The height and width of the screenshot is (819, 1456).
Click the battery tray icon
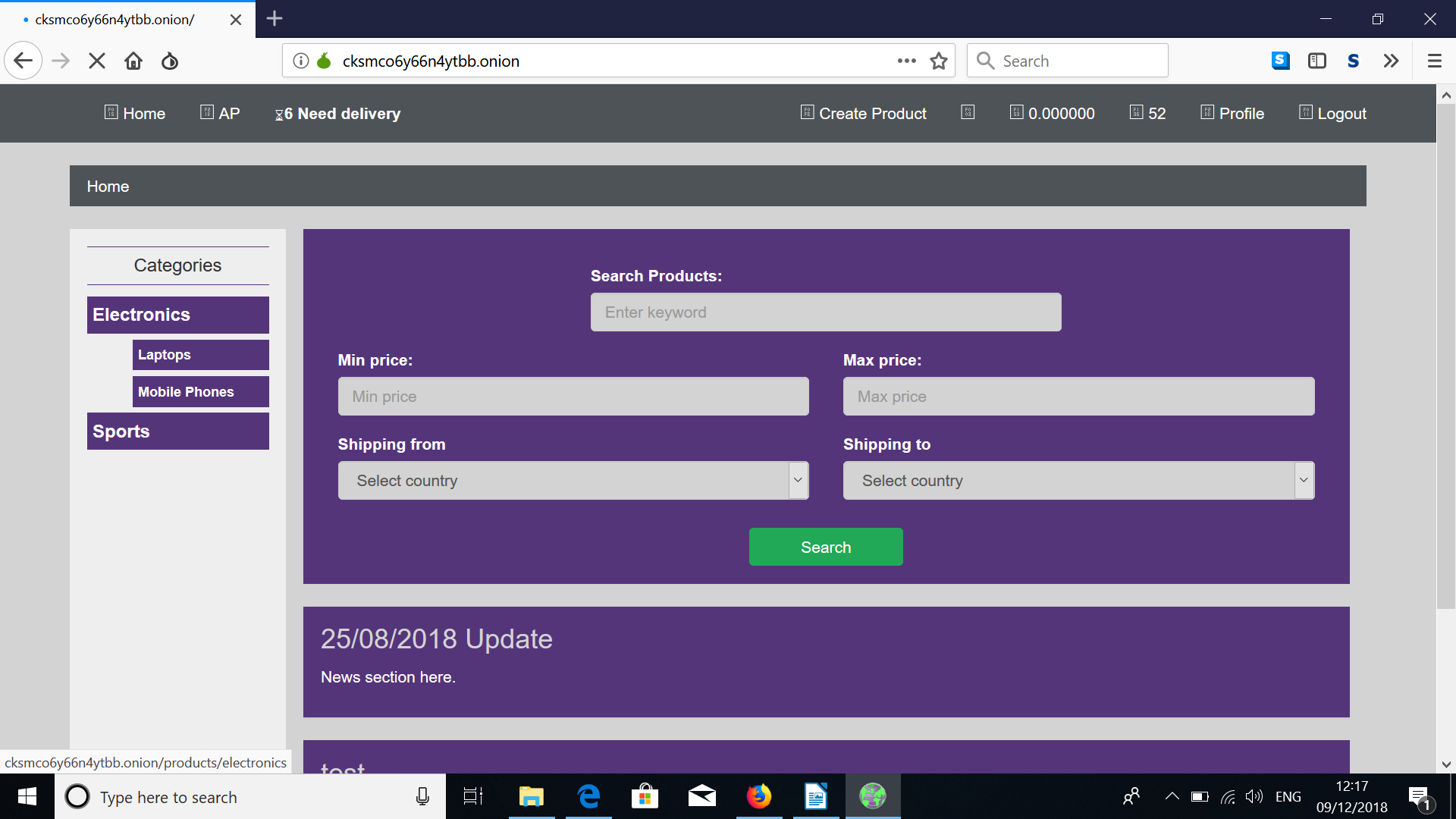pyautogui.click(x=1200, y=796)
